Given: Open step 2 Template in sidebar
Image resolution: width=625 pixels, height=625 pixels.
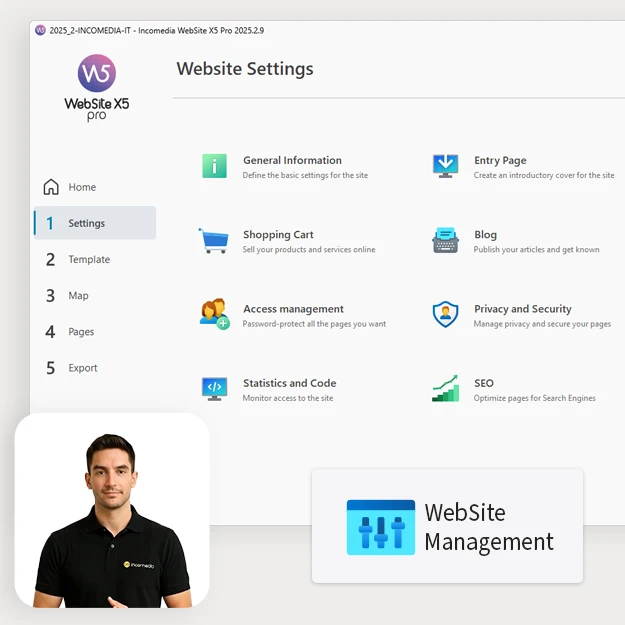Looking at the screenshot, I should [x=88, y=259].
